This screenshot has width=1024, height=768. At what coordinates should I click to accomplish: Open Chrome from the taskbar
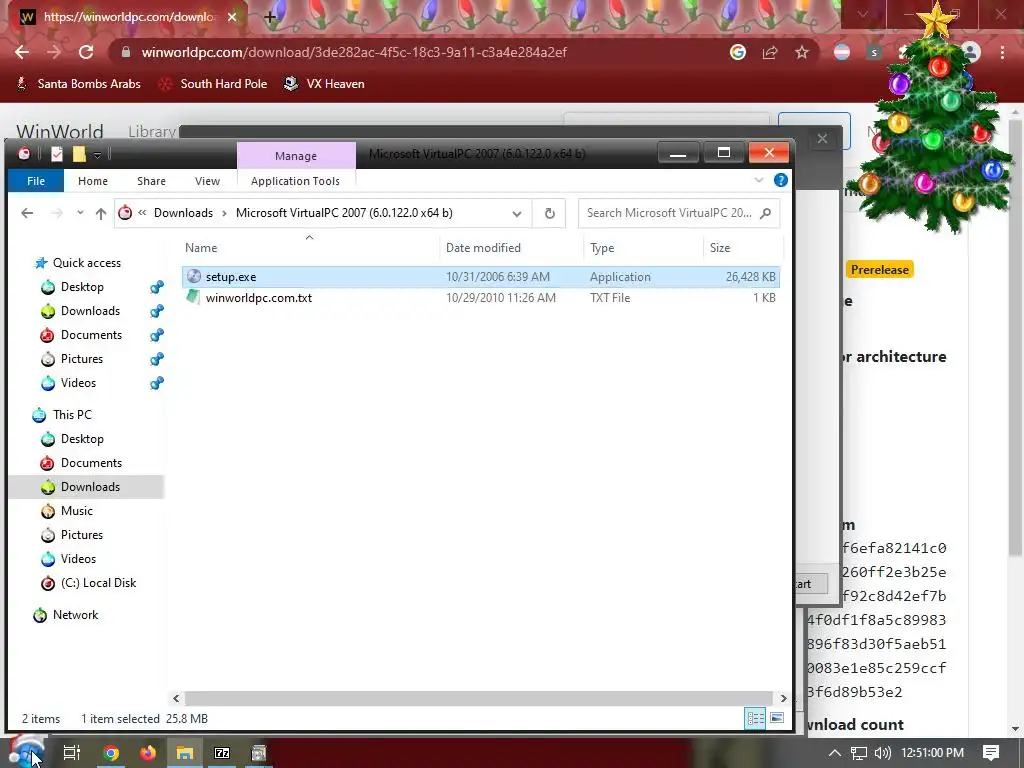coord(111,753)
